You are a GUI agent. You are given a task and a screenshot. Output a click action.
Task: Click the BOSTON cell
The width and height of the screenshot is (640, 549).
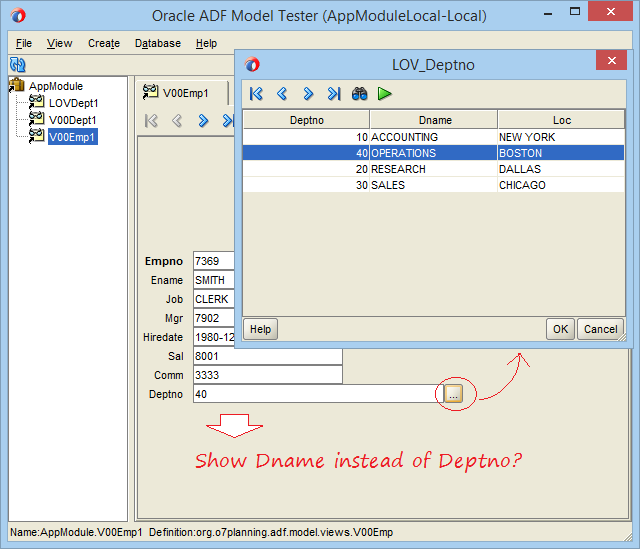(561, 153)
